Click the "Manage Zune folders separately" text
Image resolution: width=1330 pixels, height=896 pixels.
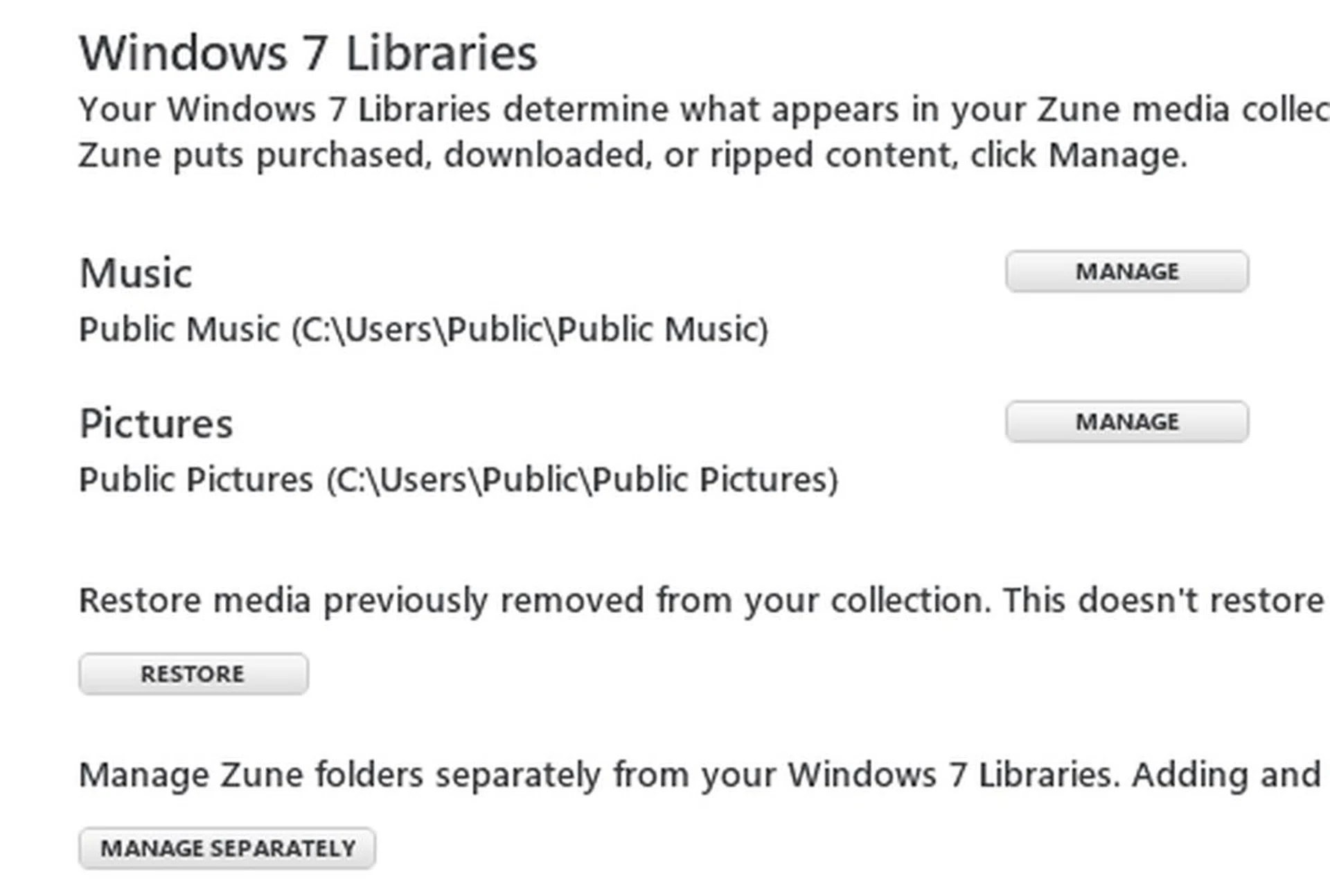coord(339,775)
